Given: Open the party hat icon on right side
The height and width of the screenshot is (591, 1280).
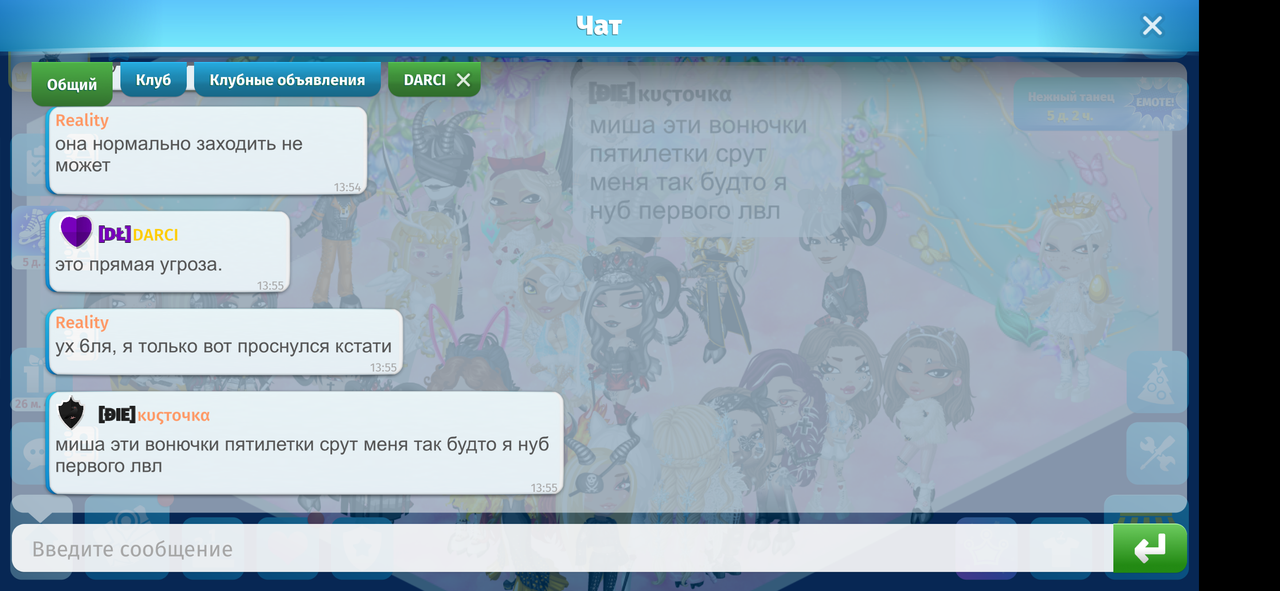Looking at the screenshot, I should (x=1157, y=382).
